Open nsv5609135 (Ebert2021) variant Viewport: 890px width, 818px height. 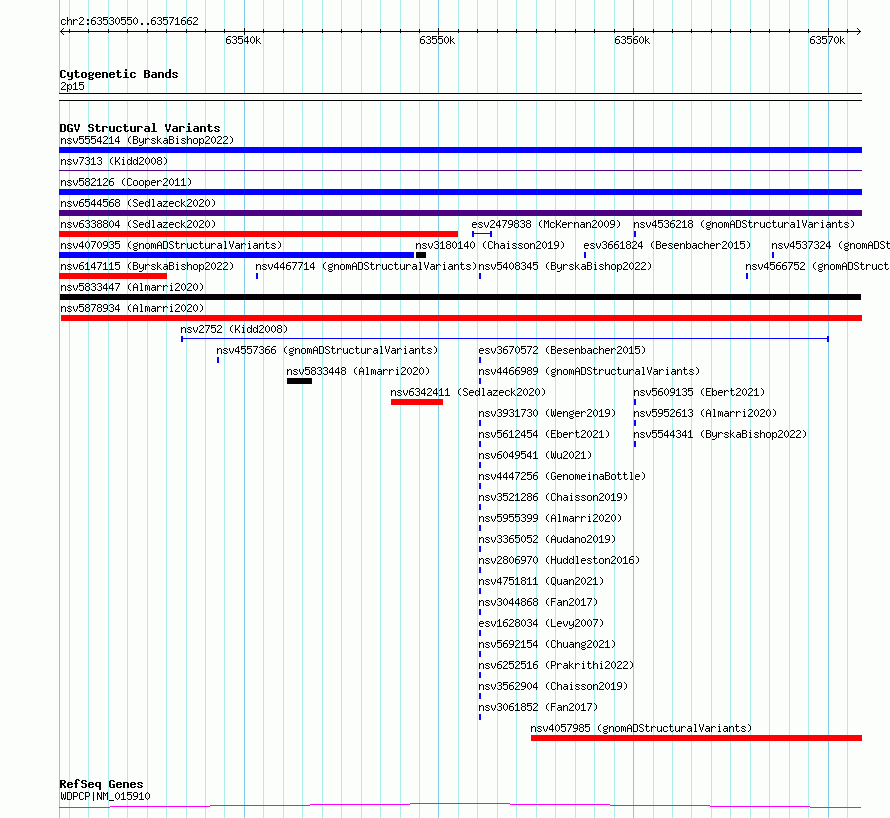(699, 392)
